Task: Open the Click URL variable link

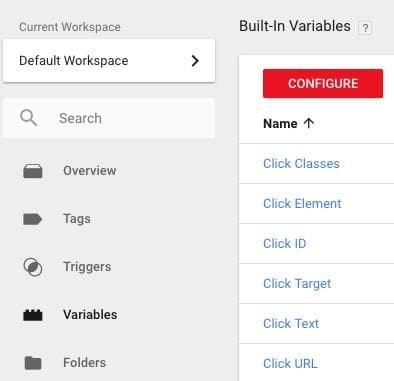Action: (x=290, y=364)
